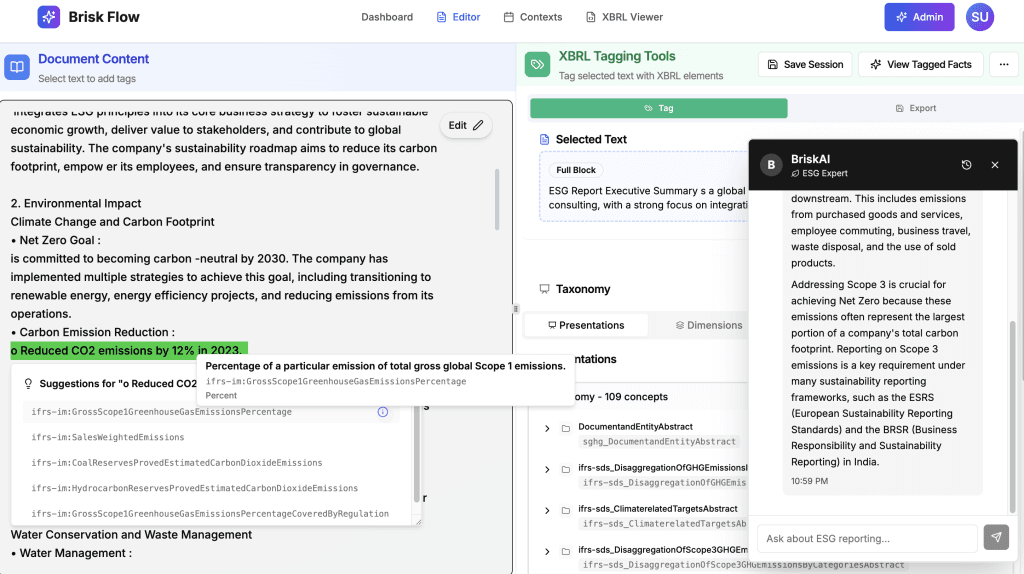Screen dimensions: 1024x574
Task: Open the three-dots more options menu
Action: coord(1003,64)
